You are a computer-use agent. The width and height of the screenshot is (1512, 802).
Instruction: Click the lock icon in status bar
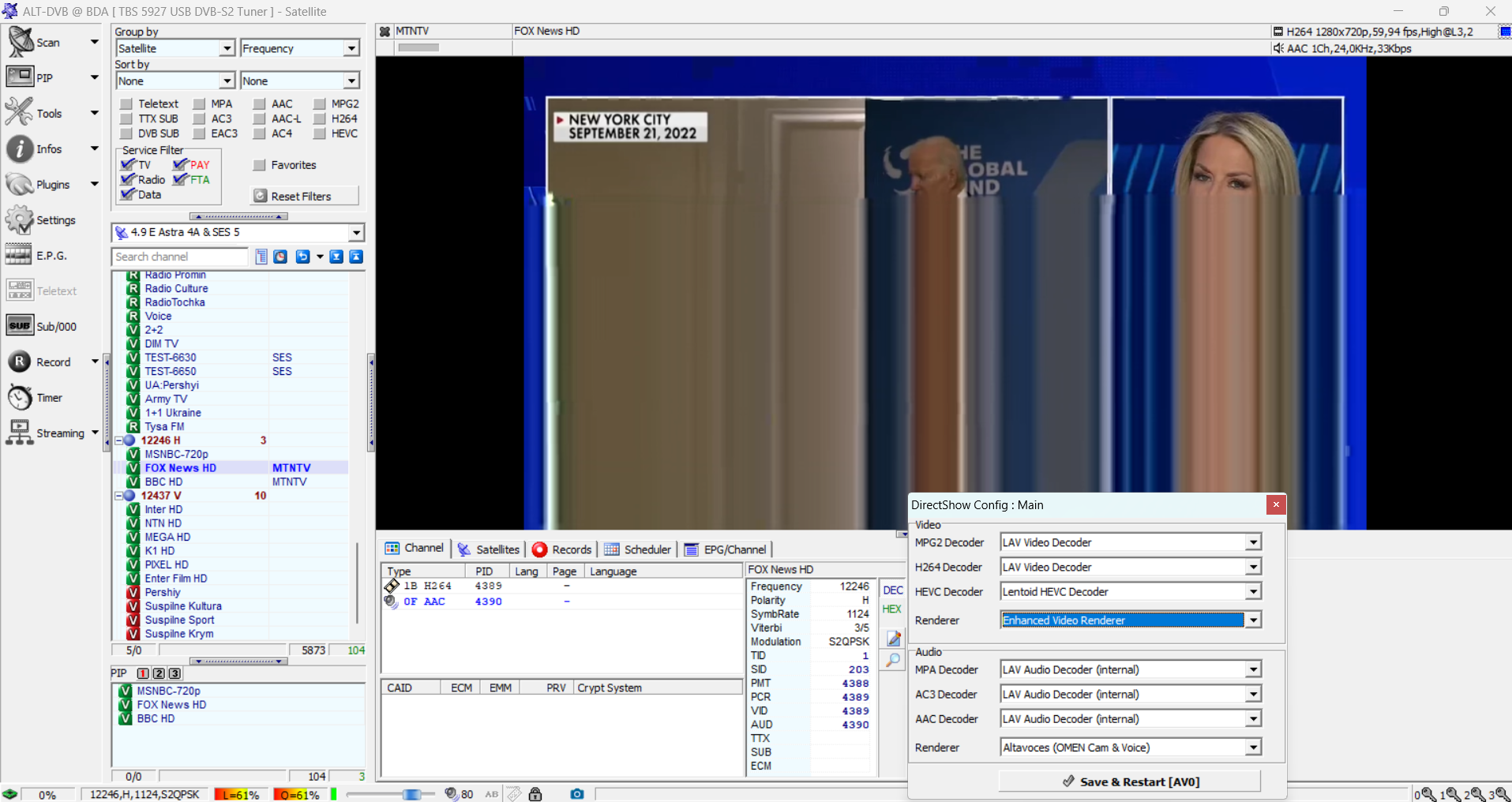(535, 793)
